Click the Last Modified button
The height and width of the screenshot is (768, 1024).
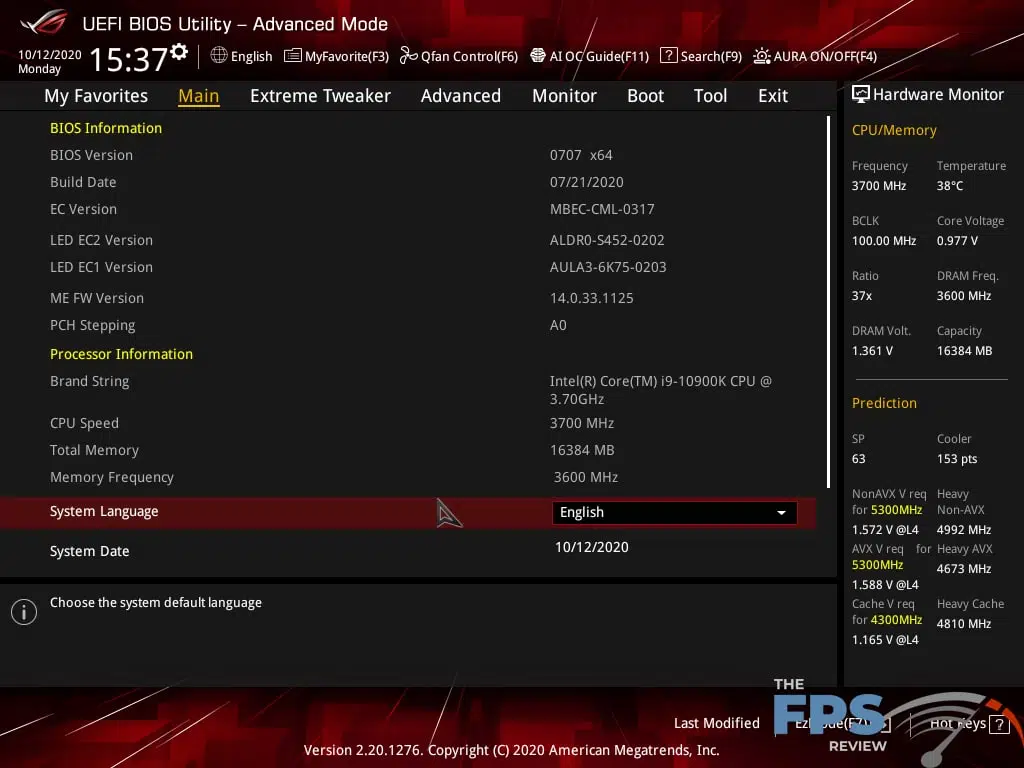click(x=716, y=723)
